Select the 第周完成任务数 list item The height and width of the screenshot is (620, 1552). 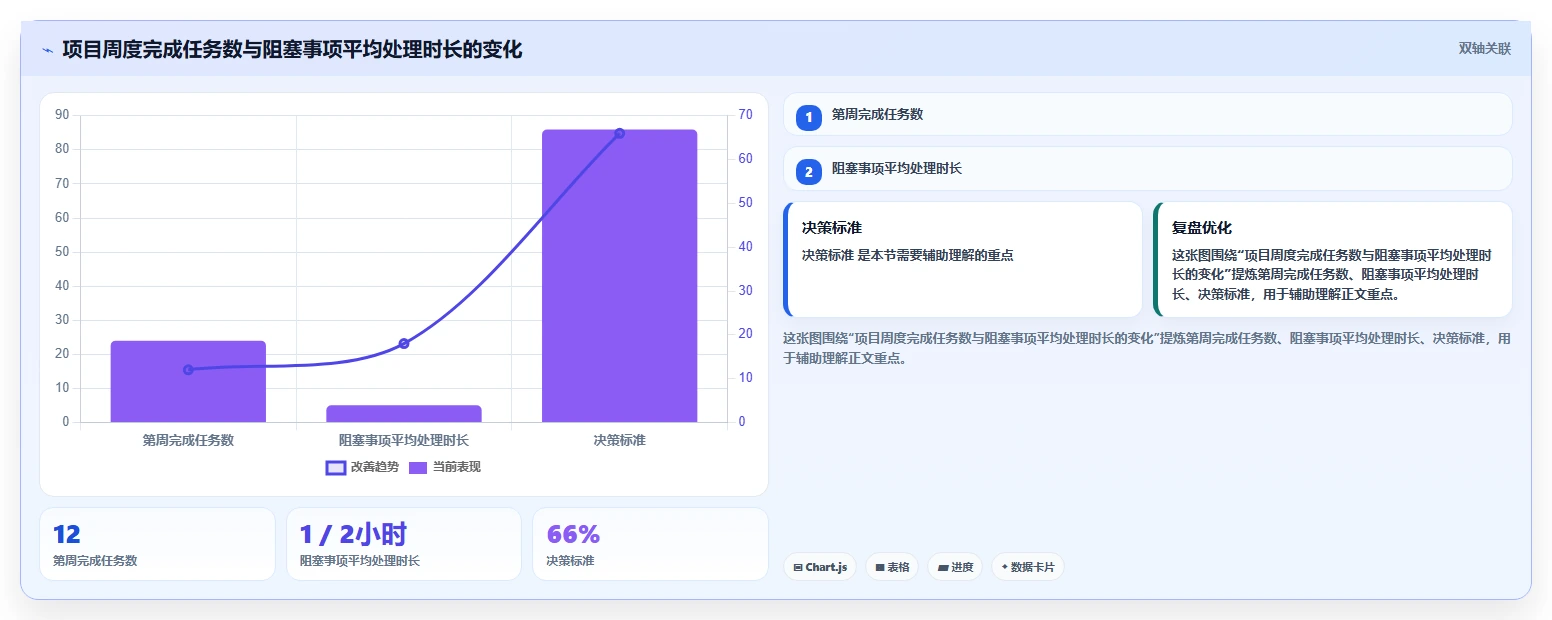point(1147,114)
